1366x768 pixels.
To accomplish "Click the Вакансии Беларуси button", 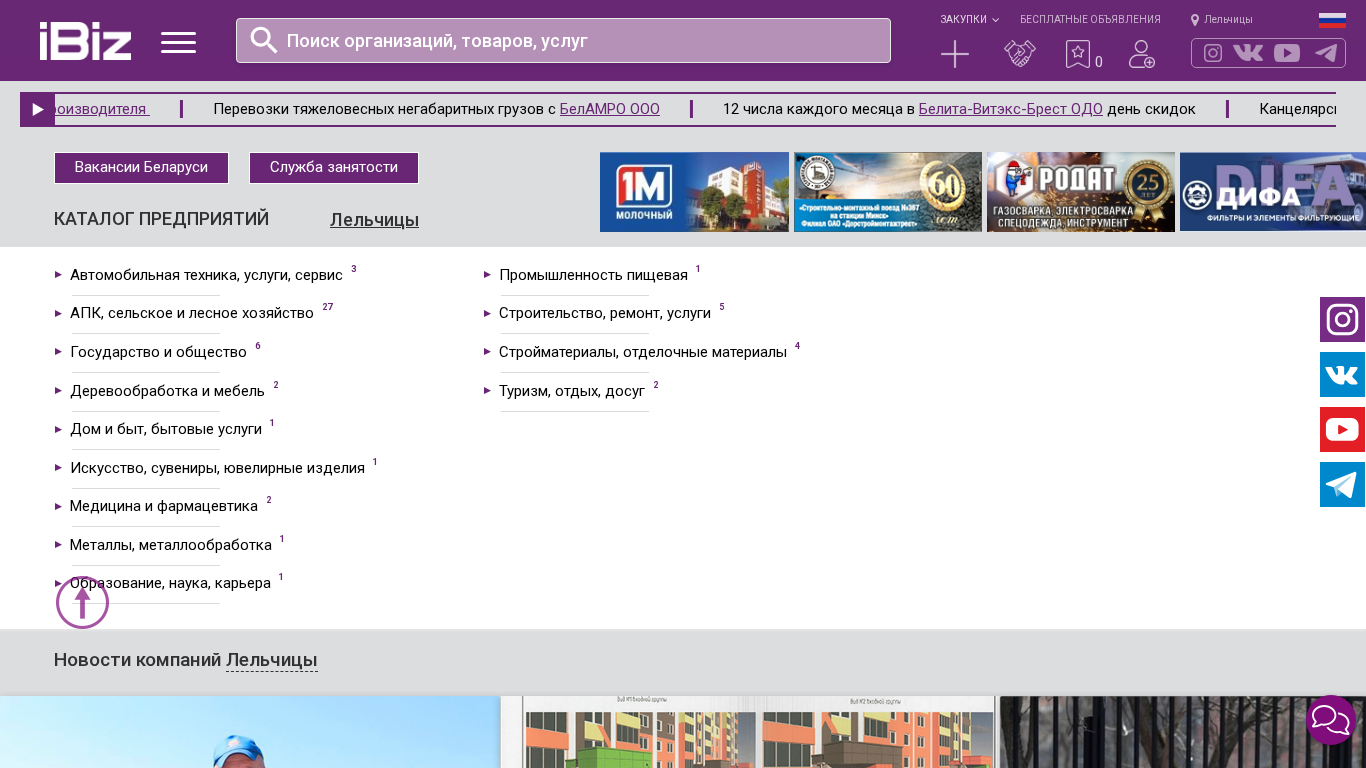I will point(141,168).
